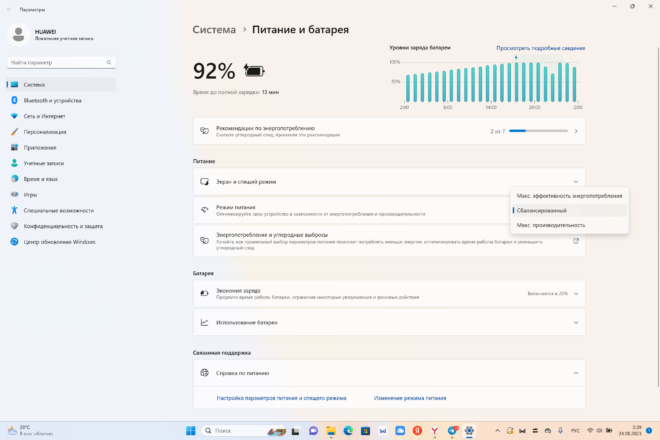Open Настройка параметров питания и спящего режима link
Image resolution: width=660 pixels, height=440 pixels.
point(282,398)
